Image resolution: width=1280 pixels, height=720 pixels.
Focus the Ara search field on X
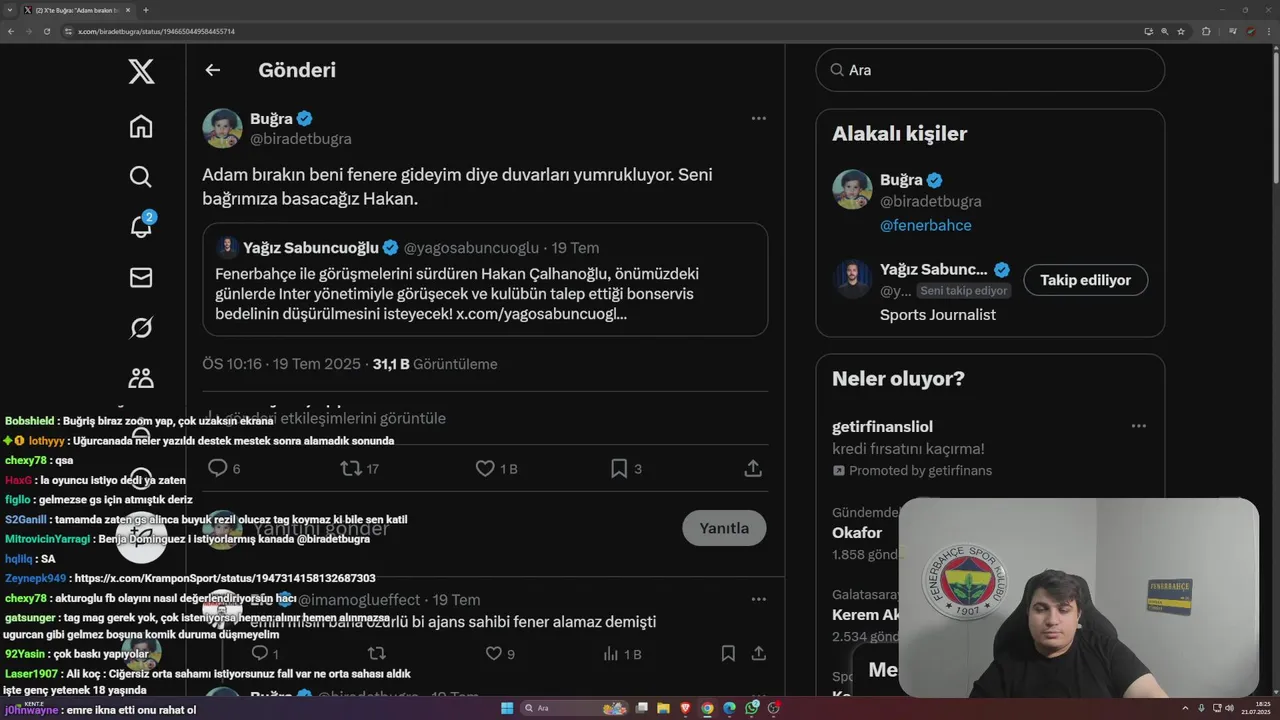[990, 70]
